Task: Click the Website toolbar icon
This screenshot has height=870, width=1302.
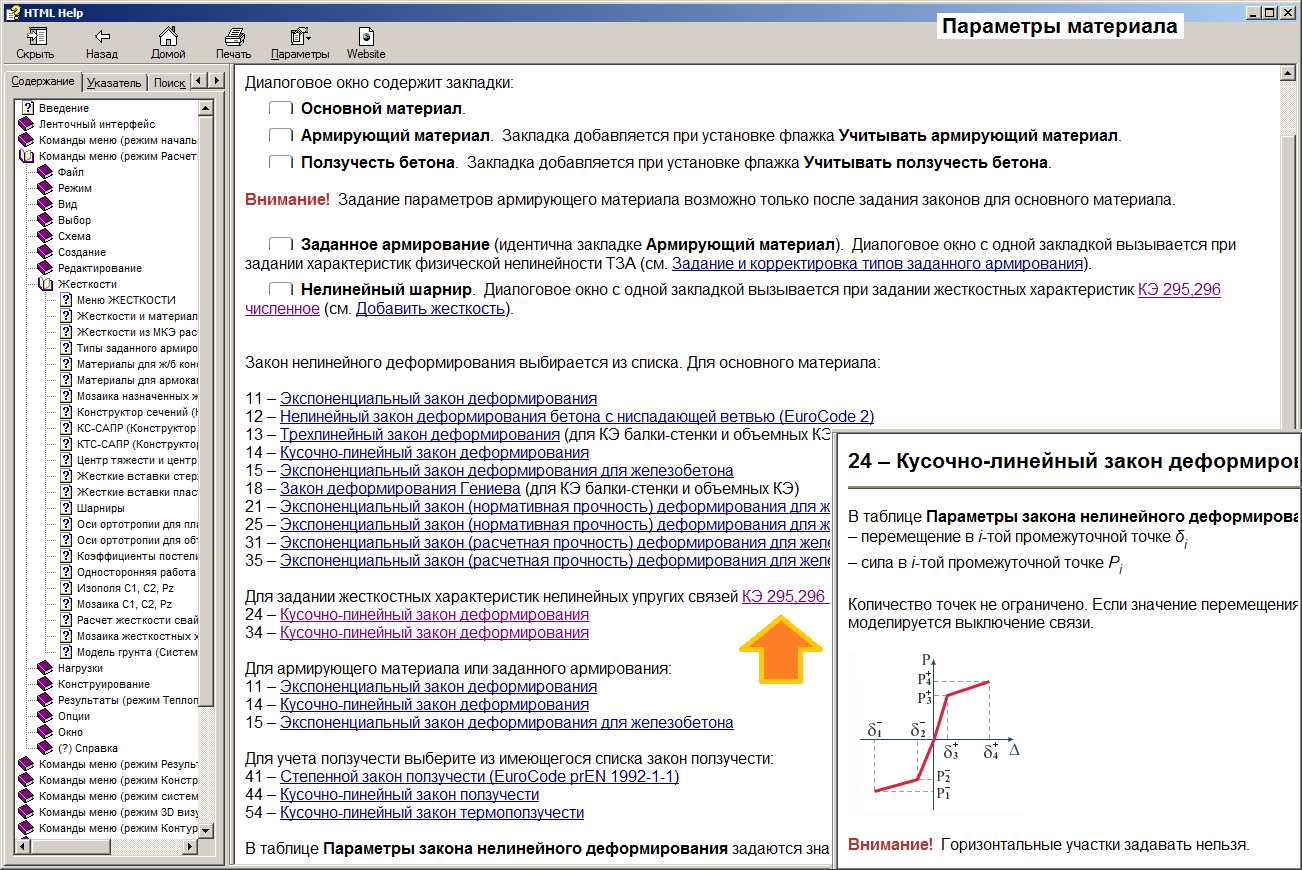Action: (366, 43)
